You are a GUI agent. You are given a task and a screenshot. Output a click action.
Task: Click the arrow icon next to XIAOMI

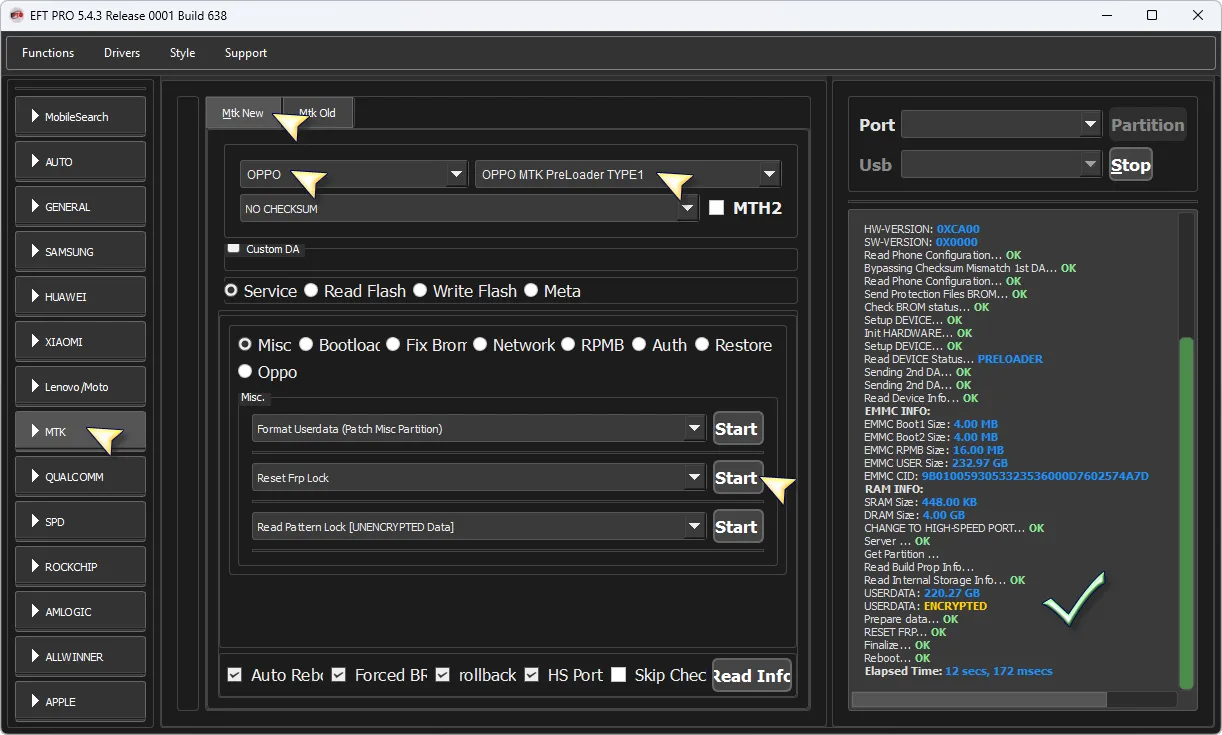click(35, 342)
